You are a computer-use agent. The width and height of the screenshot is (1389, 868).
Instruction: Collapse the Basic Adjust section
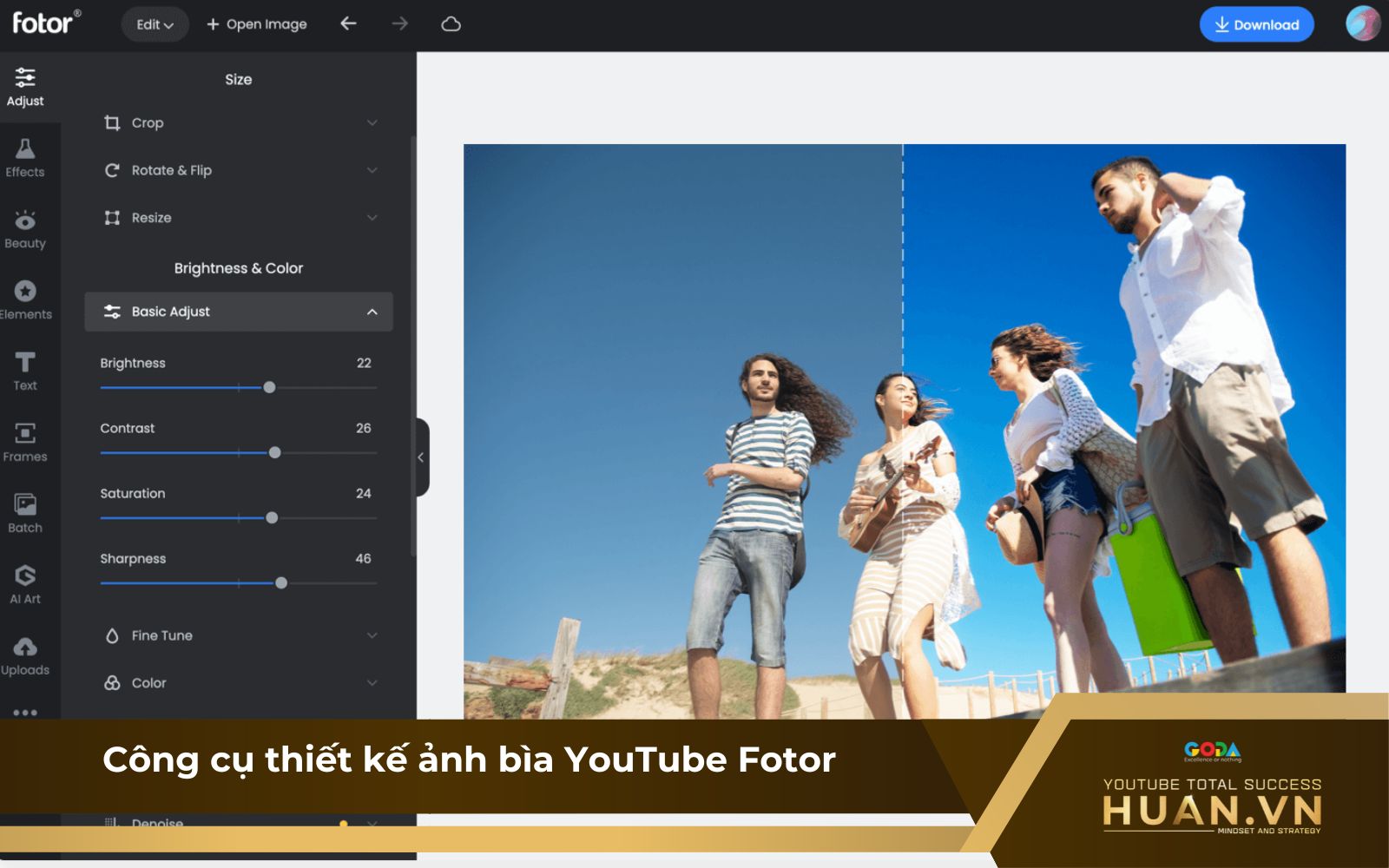372,312
